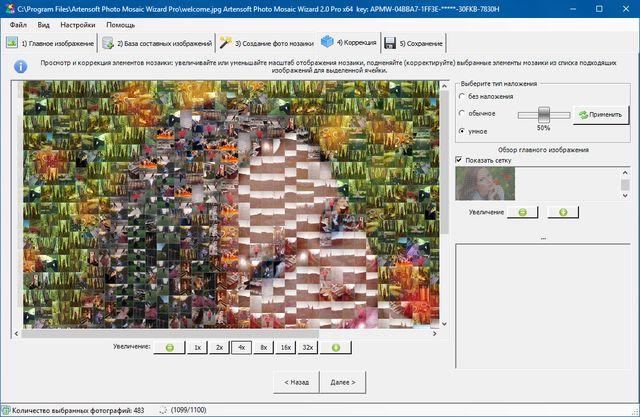640x417 pixels.
Task: Set mosaic zoom to 16x
Action: click(285, 347)
